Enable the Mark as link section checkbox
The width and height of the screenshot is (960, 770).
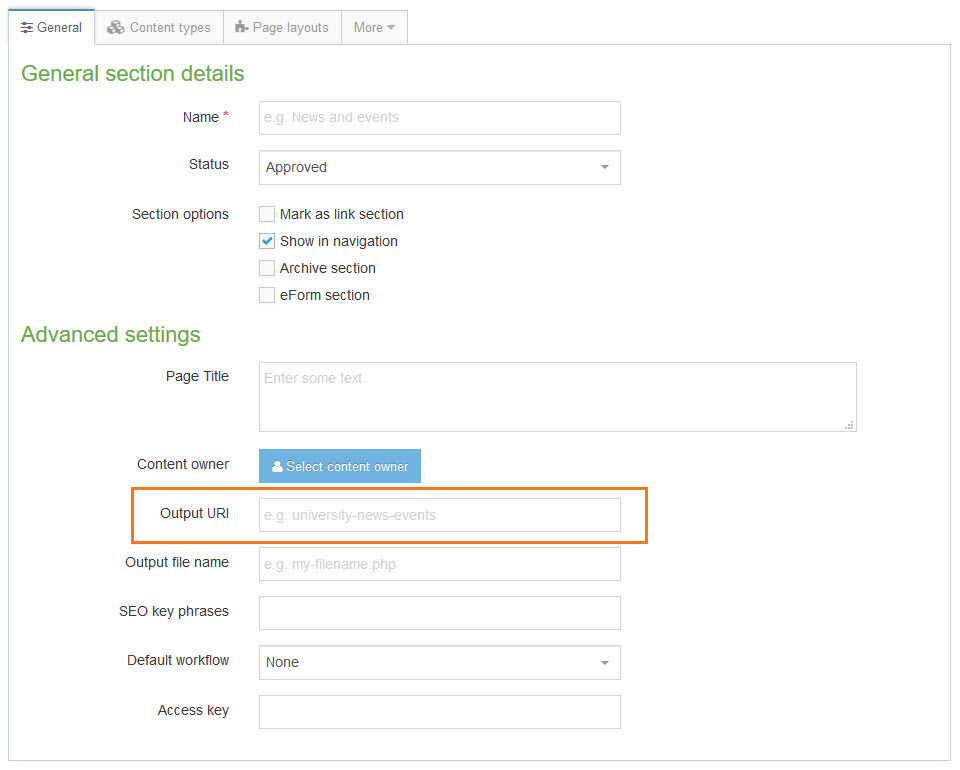pos(266,214)
